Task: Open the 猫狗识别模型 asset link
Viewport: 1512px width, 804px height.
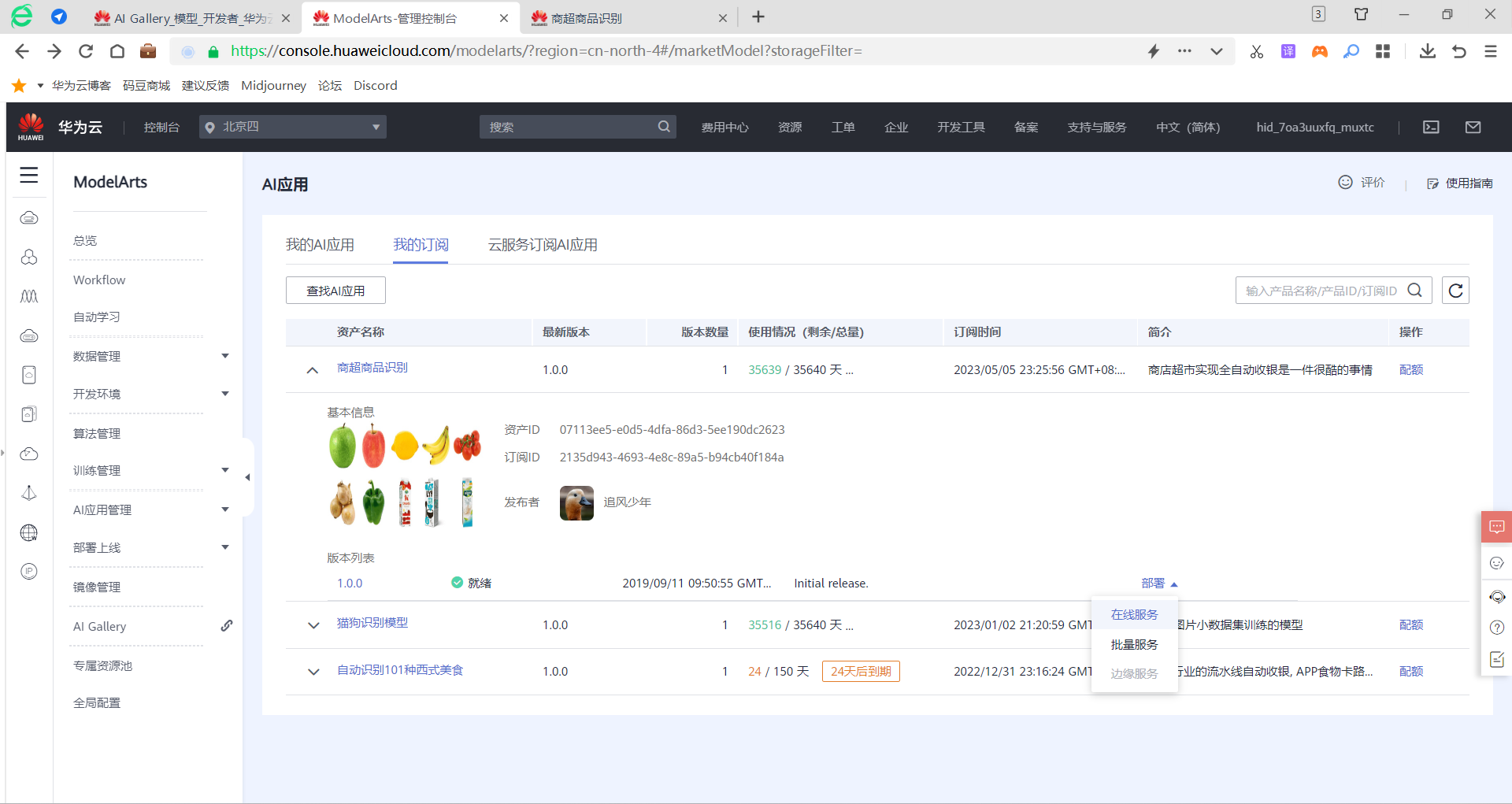Action: [x=372, y=623]
